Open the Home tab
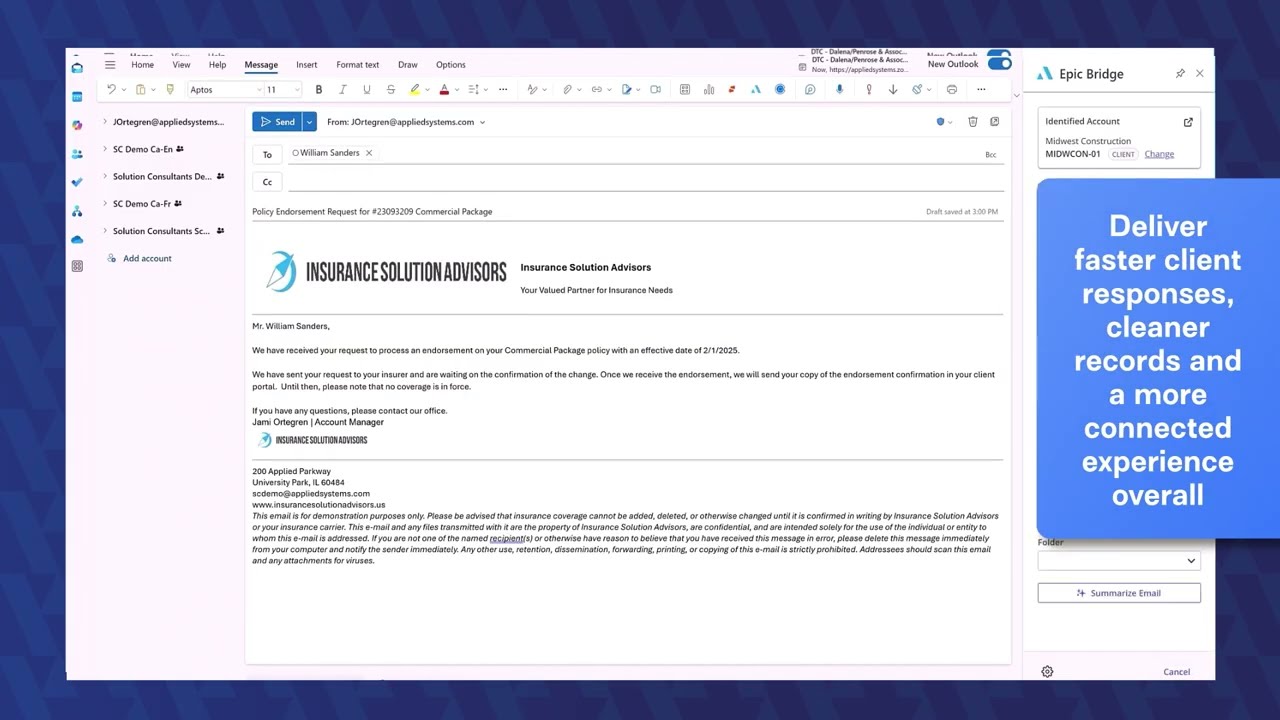 click(x=142, y=65)
